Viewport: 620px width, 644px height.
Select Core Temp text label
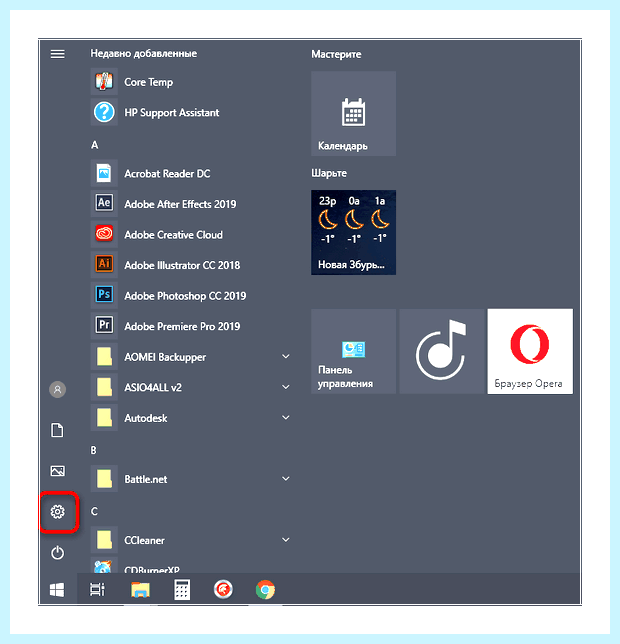point(149,82)
